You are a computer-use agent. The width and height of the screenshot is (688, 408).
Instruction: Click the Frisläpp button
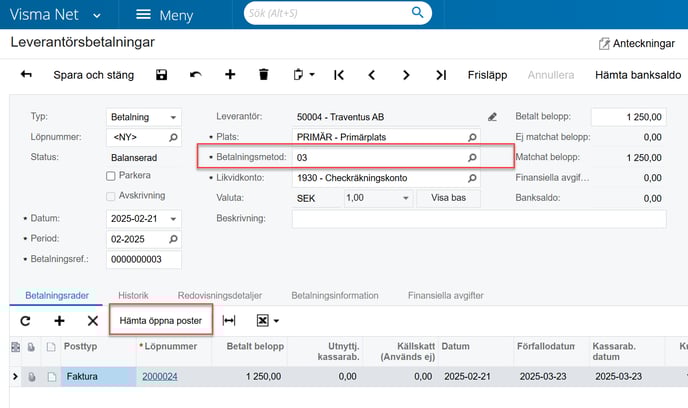489,75
